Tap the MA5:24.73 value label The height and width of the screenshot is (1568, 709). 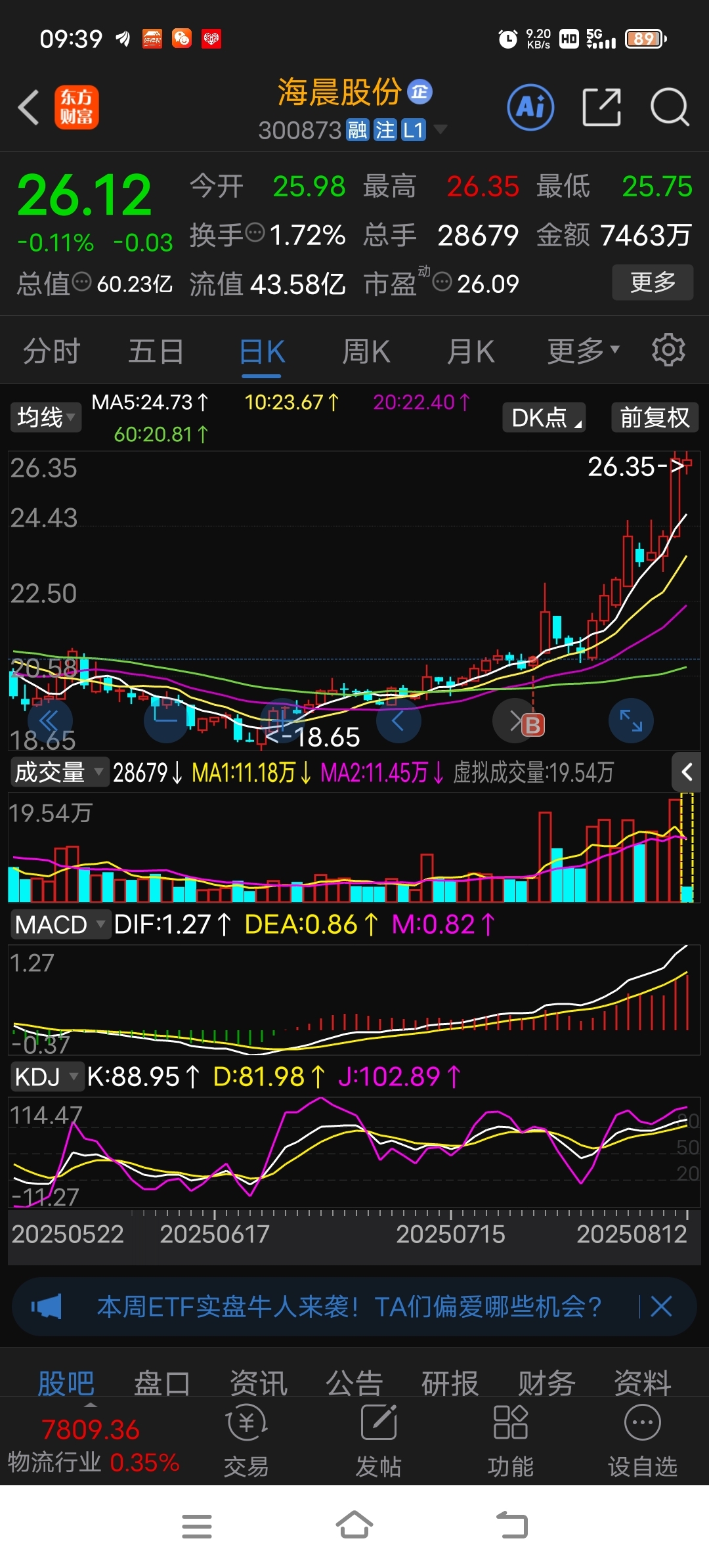(150, 402)
